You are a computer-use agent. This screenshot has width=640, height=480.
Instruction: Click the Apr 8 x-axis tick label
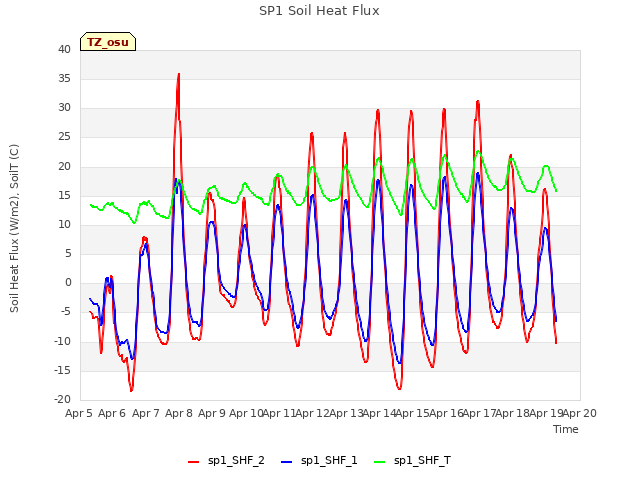click(x=179, y=413)
